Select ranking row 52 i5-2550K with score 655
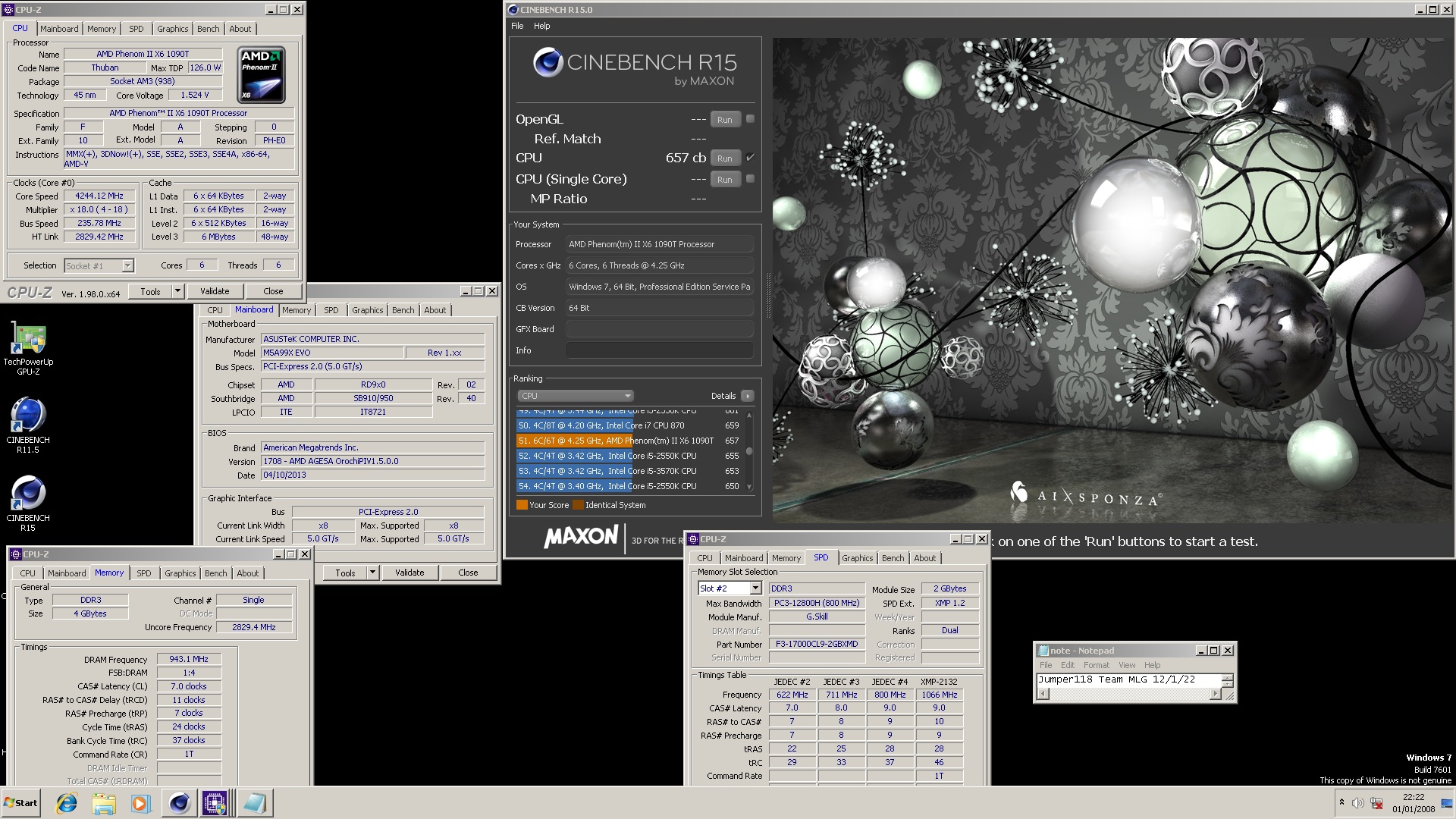The width and height of the screenshot is (1456, 819). [x=629, y=456]
